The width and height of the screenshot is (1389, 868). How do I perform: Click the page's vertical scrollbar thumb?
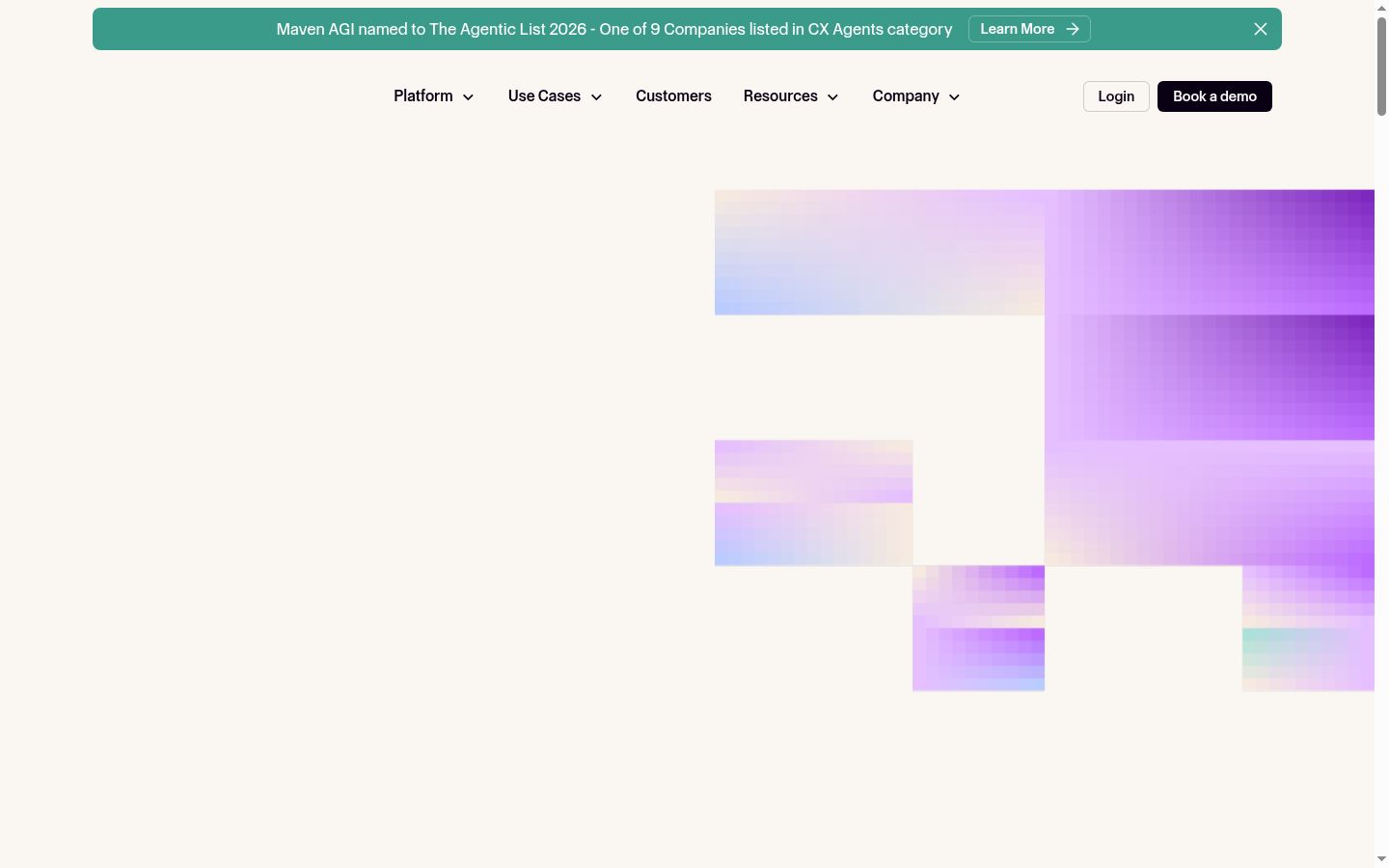pos(1381,66)
